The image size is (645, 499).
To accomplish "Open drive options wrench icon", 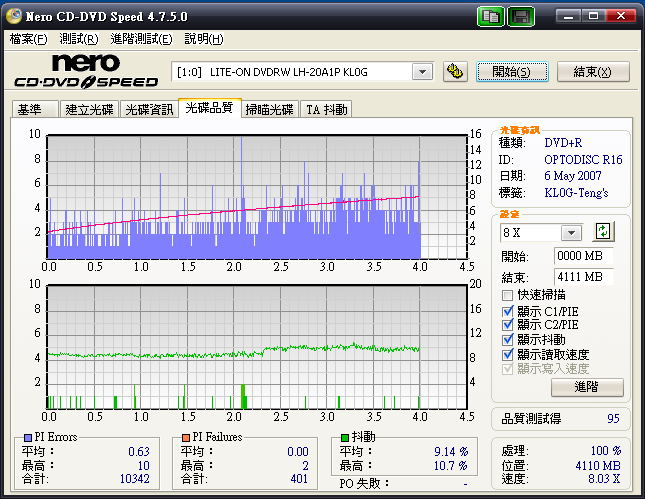I will (455, 72).
